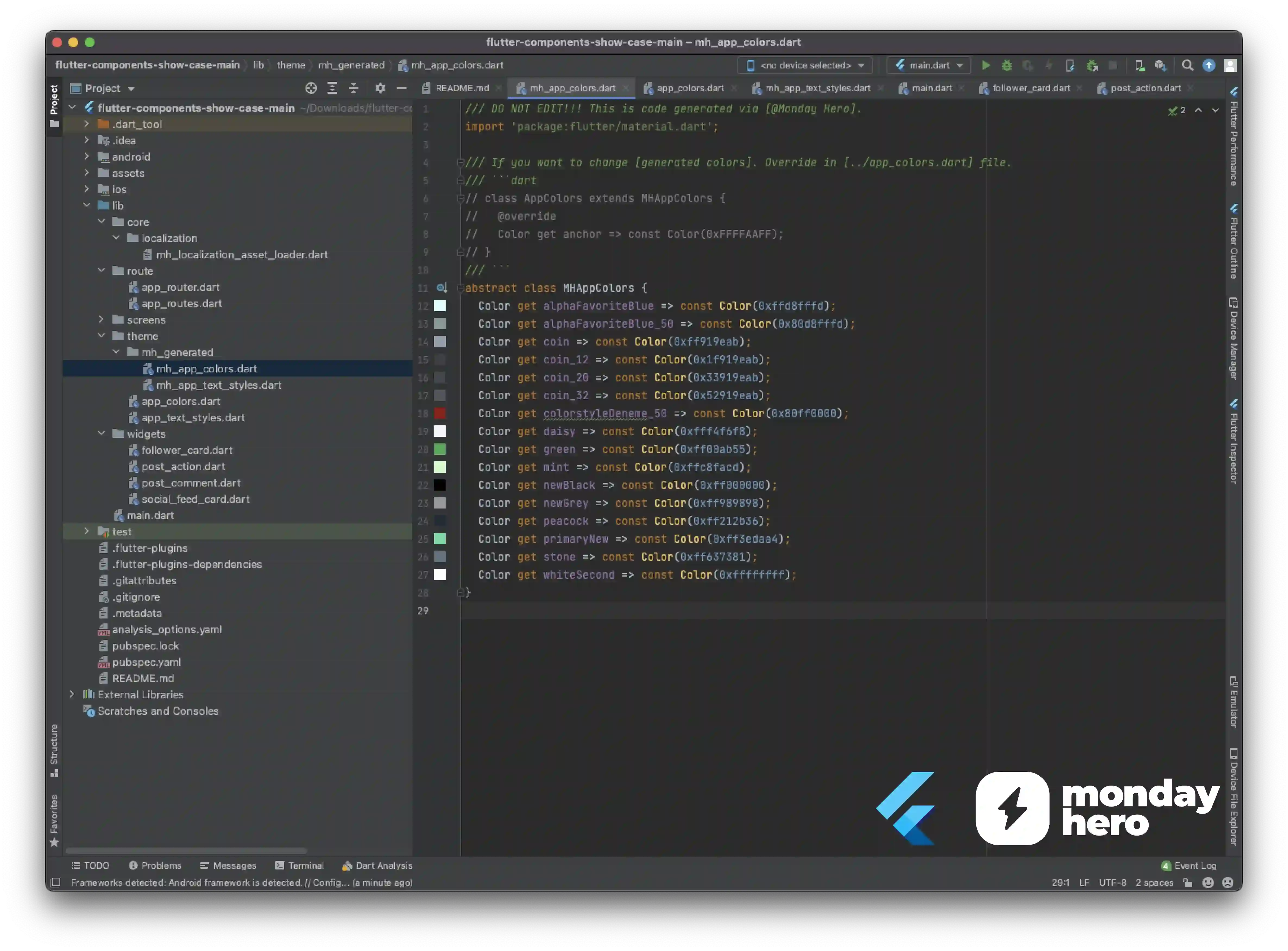Open the Project view selector dropdown
The image size is (1288, 951).
102,89
